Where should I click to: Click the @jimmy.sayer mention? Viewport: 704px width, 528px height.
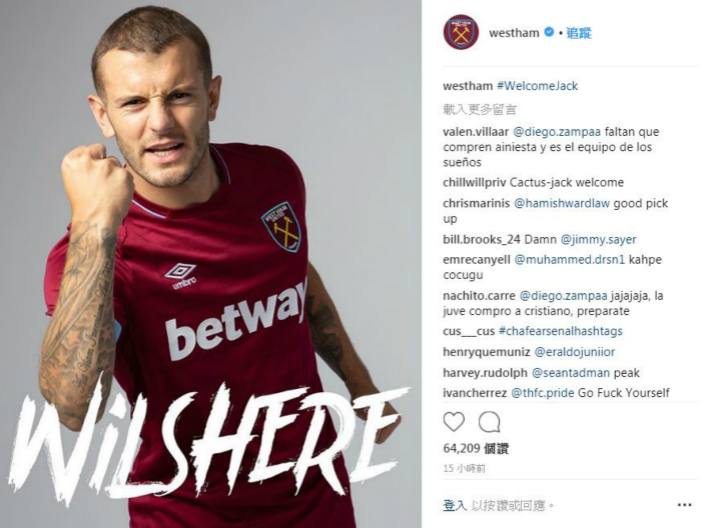598,240
